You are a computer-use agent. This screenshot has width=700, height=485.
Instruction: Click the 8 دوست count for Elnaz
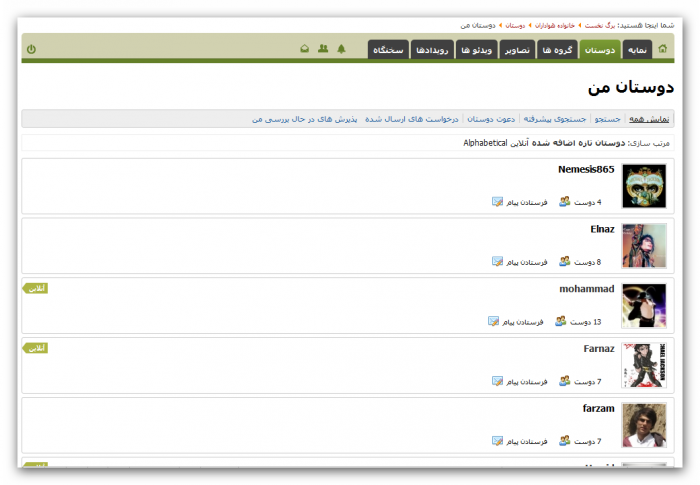pos(588,262)
